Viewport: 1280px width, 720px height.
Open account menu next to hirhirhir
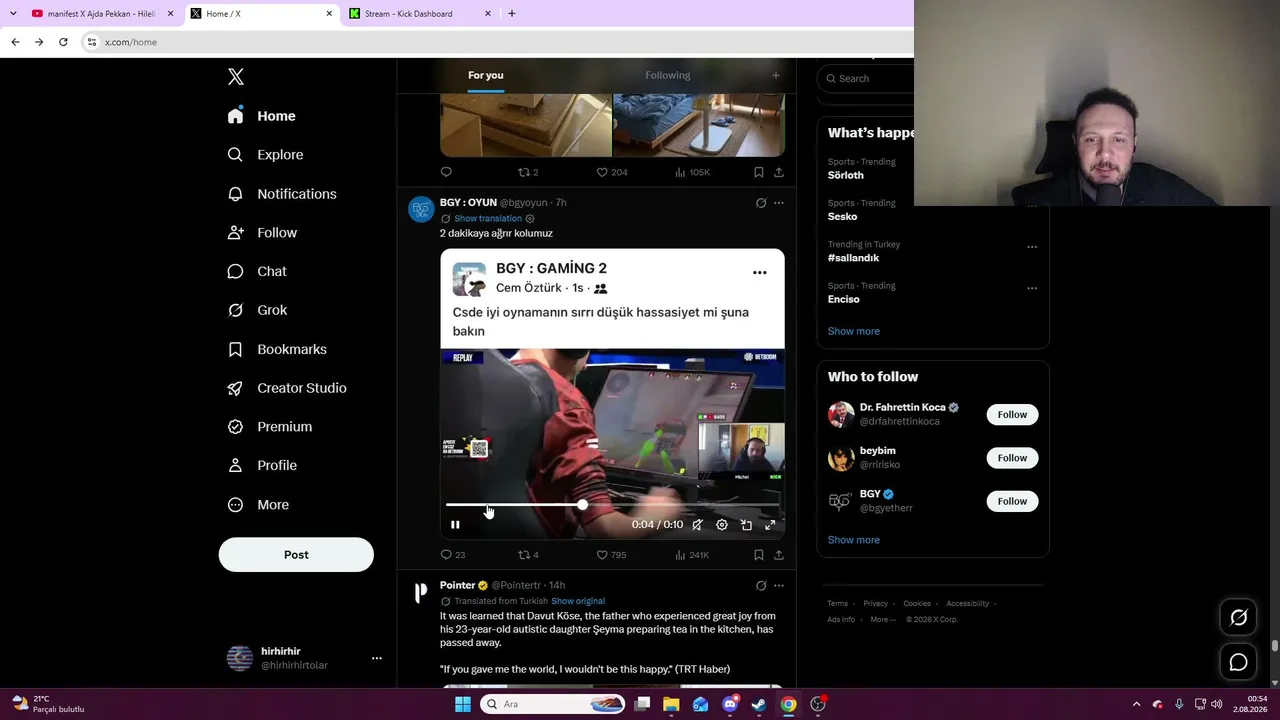tap(377, 658)
